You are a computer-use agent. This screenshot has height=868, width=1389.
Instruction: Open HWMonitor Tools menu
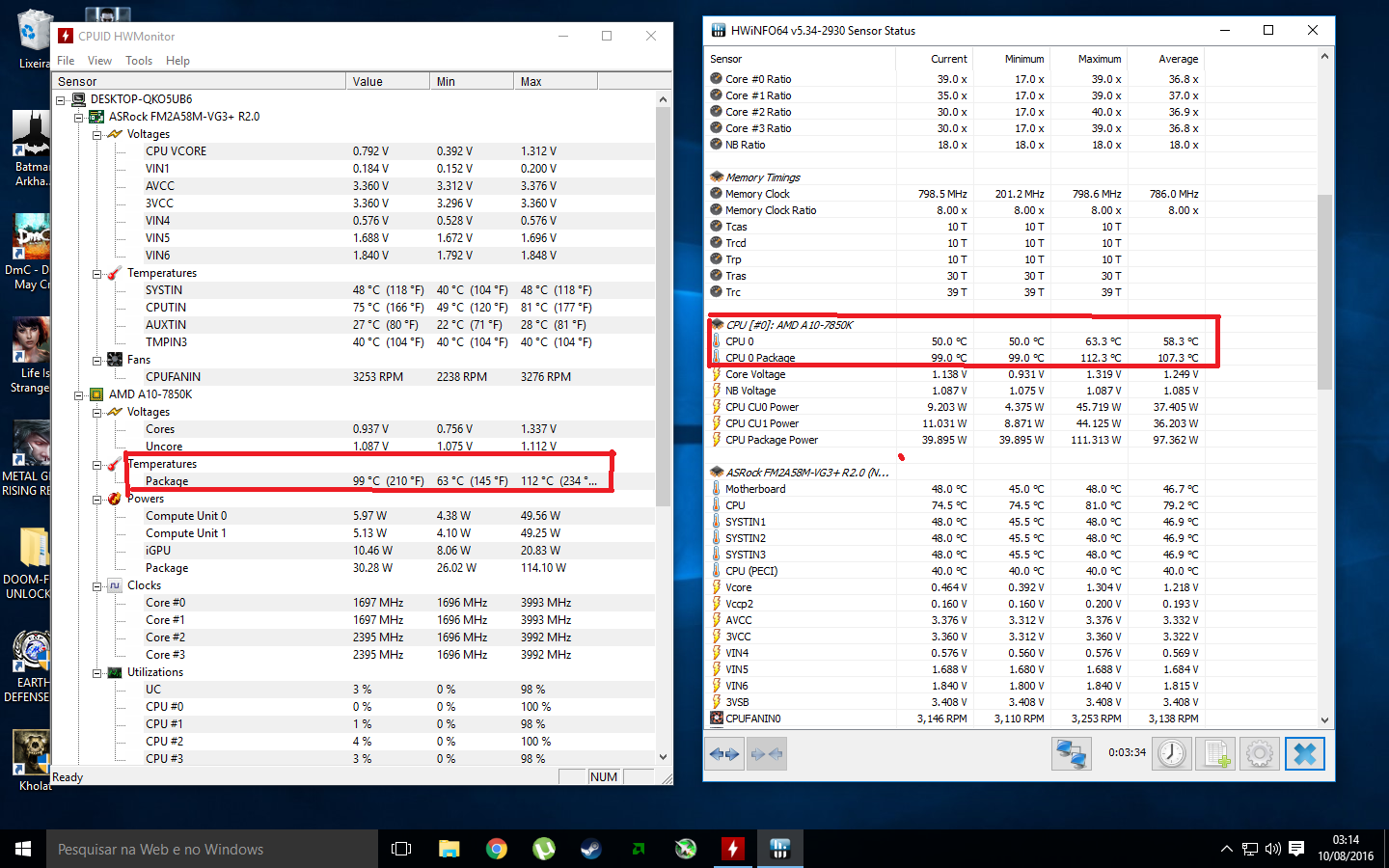pyautogui.click(x=139, y=60)
